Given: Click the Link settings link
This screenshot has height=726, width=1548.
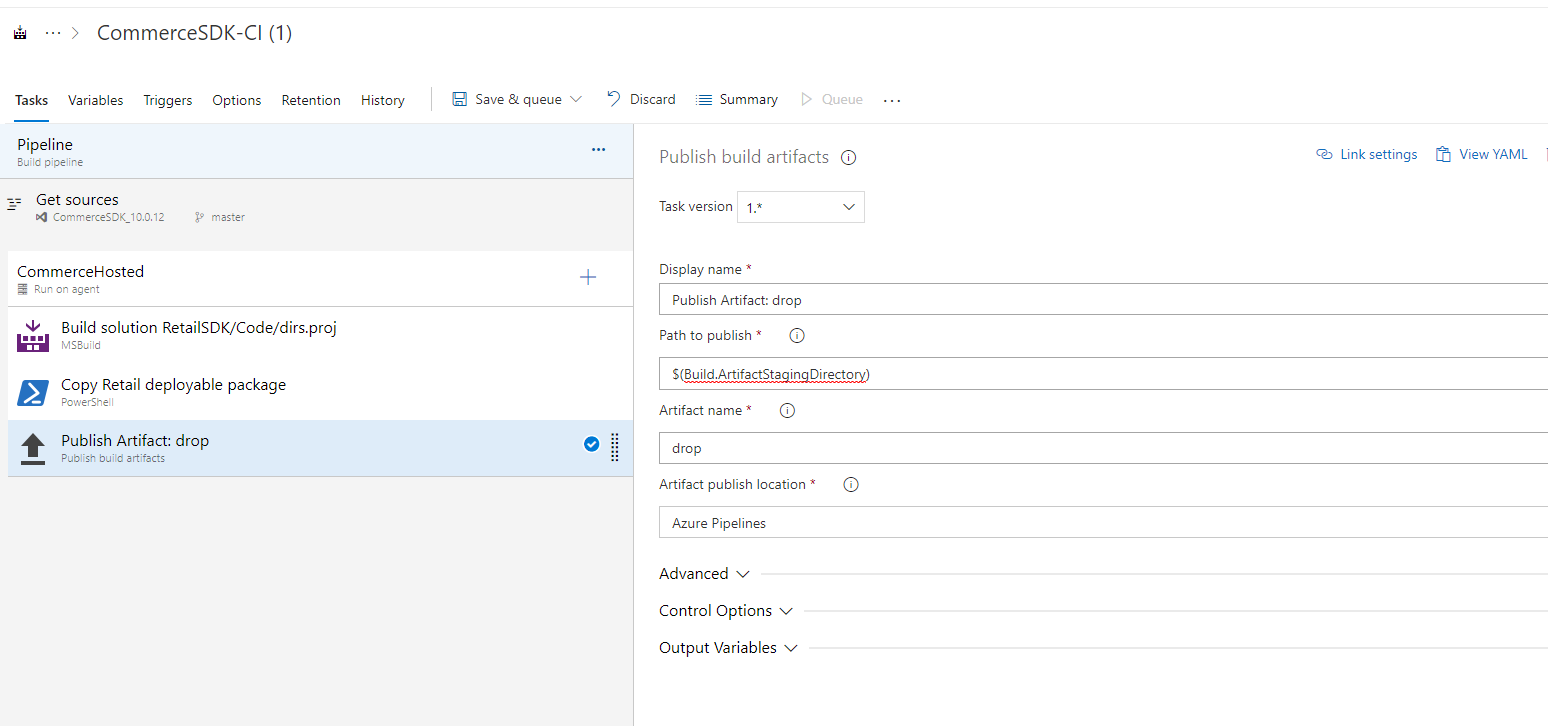Looking at the screenshot, I should click(1367, 154).
